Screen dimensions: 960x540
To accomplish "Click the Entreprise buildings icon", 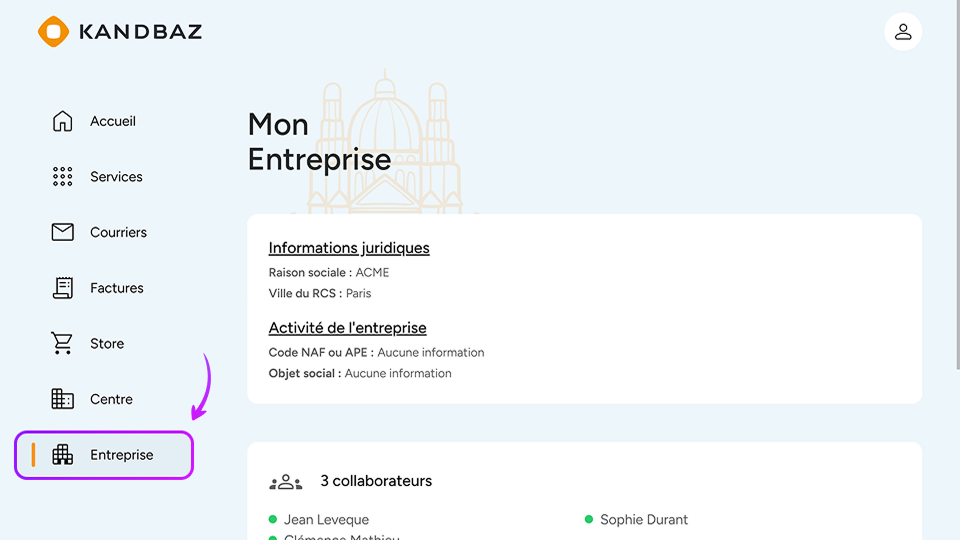I will (x=62, y=455).
